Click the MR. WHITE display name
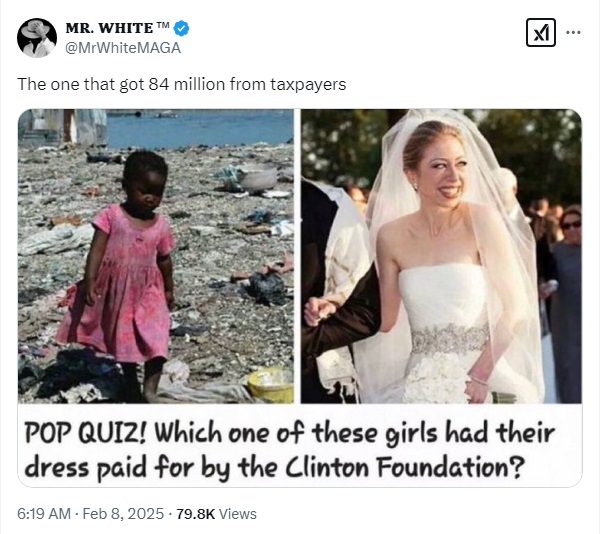601x534 pixels. (109, 28)
